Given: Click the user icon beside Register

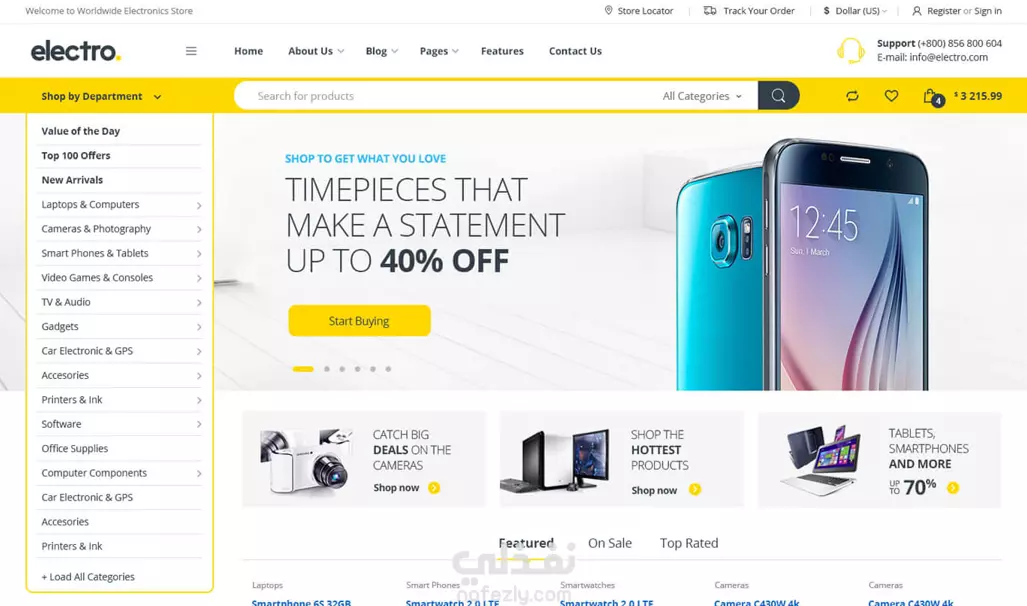Looking at the screenshot, I should coord(916,11).
